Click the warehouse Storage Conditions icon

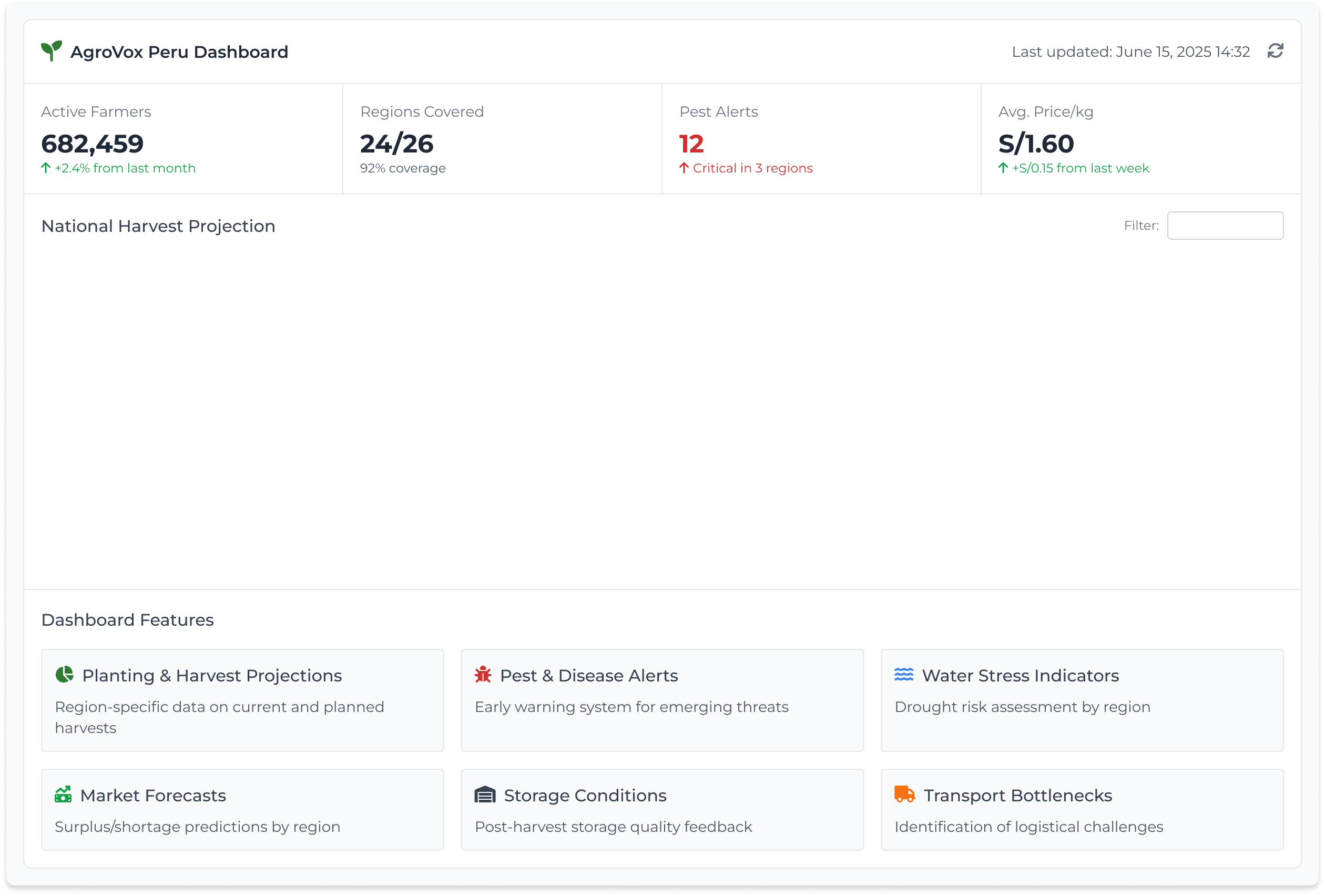click(x=485, y=795)
